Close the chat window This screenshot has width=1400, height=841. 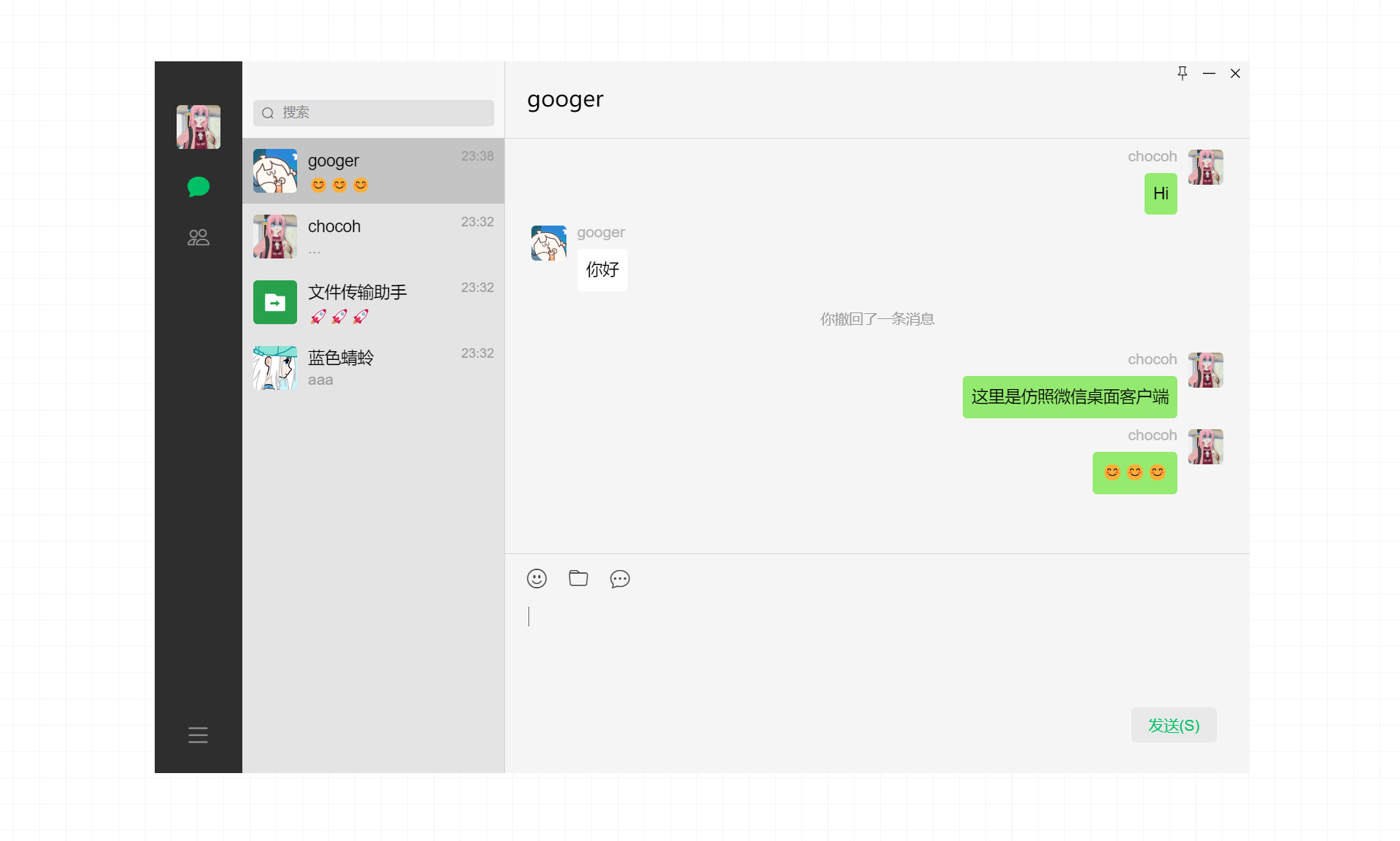coord(1235,73)
